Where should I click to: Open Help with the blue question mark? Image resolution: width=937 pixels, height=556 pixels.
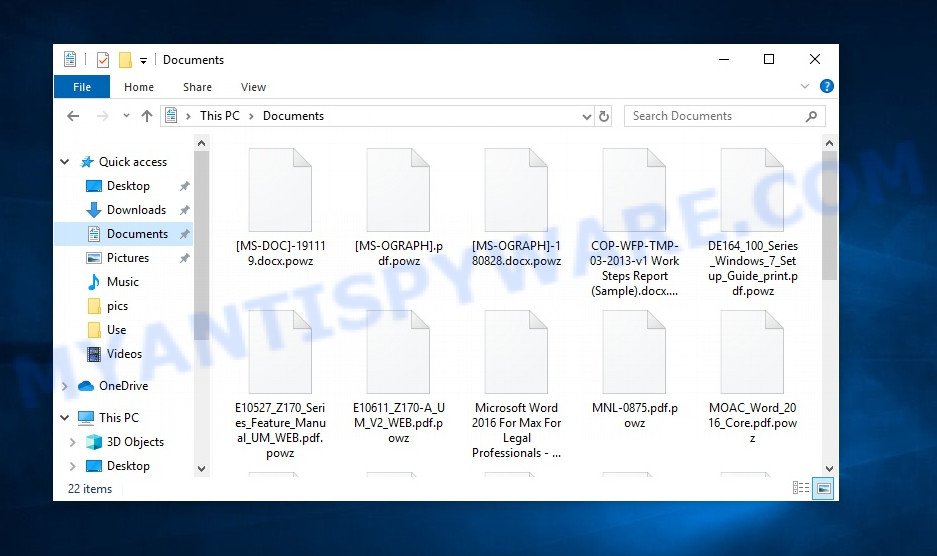826,86
